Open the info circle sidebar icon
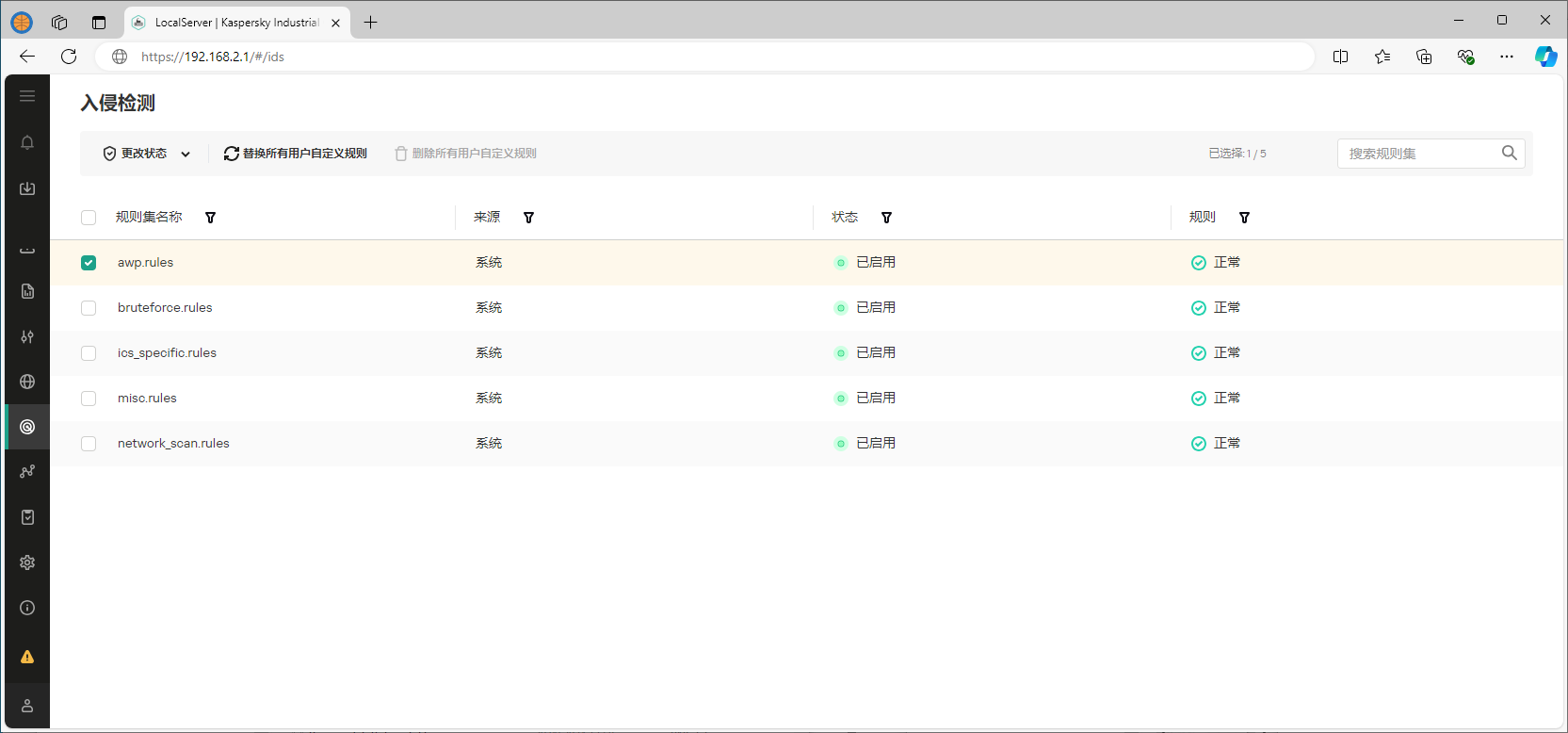This screenshot has height=733, width=1568. [27, 608]
